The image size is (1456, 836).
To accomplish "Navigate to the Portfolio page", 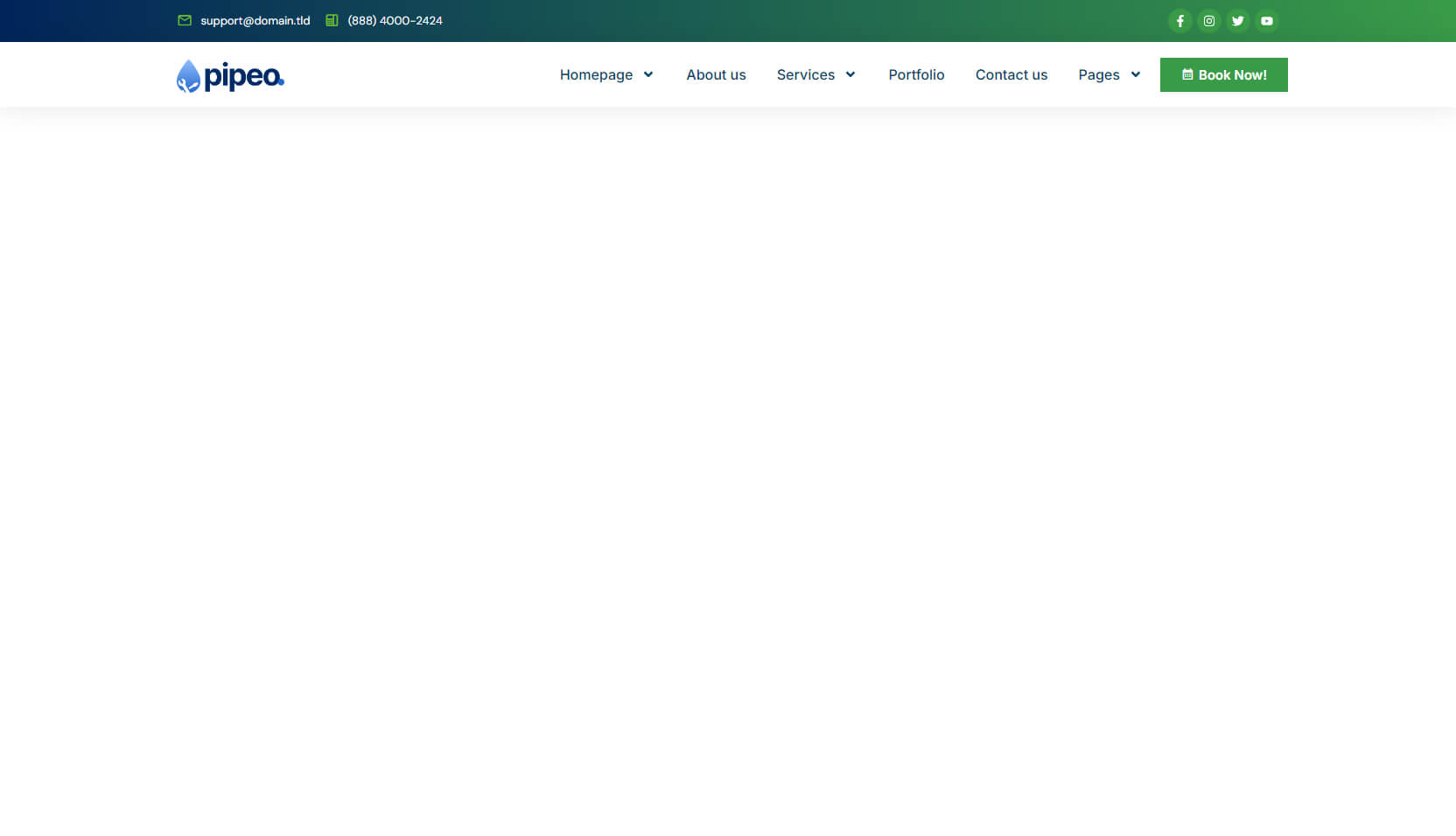I will pyautogui.click(x=916, y=74).
